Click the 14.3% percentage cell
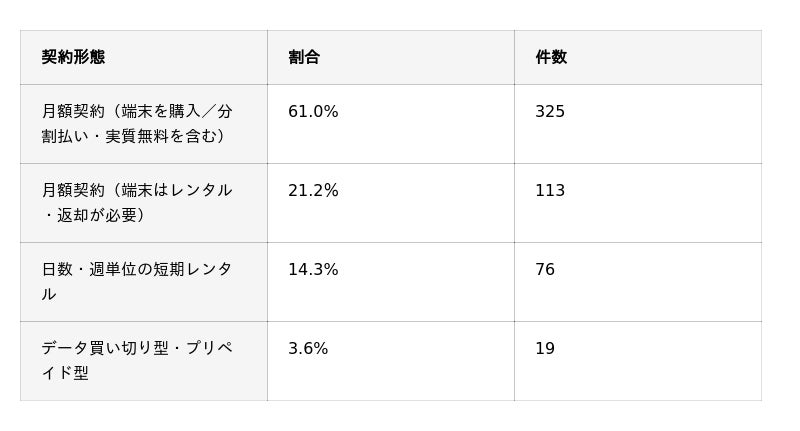Image resolution: width=800 pixels, height=431 pixels. click(313, 269)
